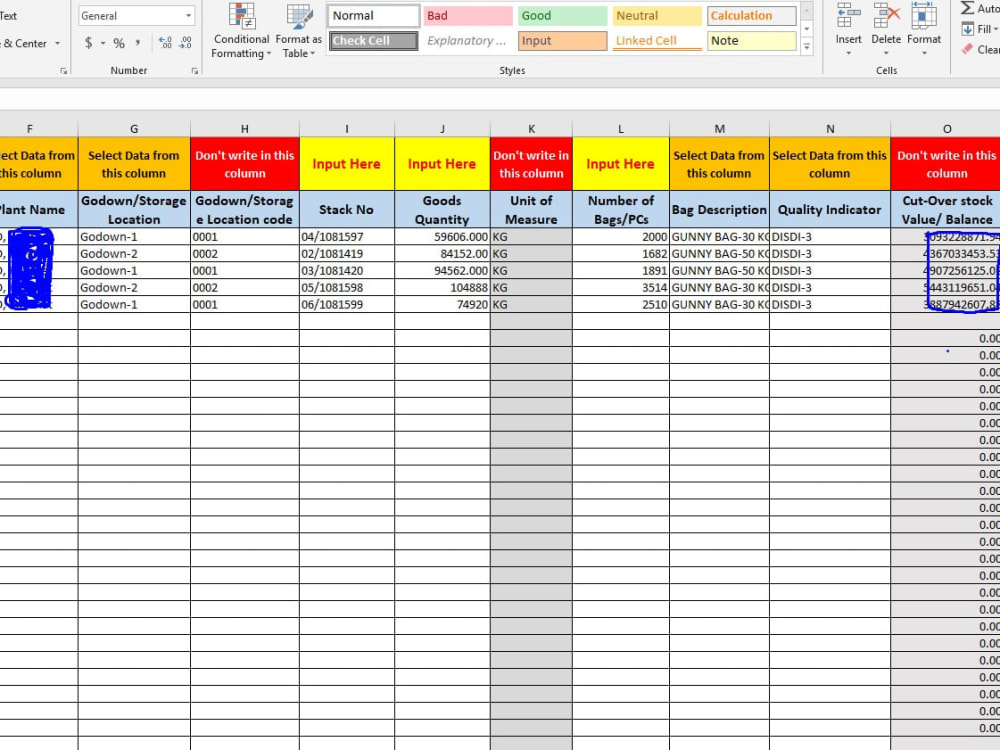Apply the Explanatory text style

tap(468, 40)
